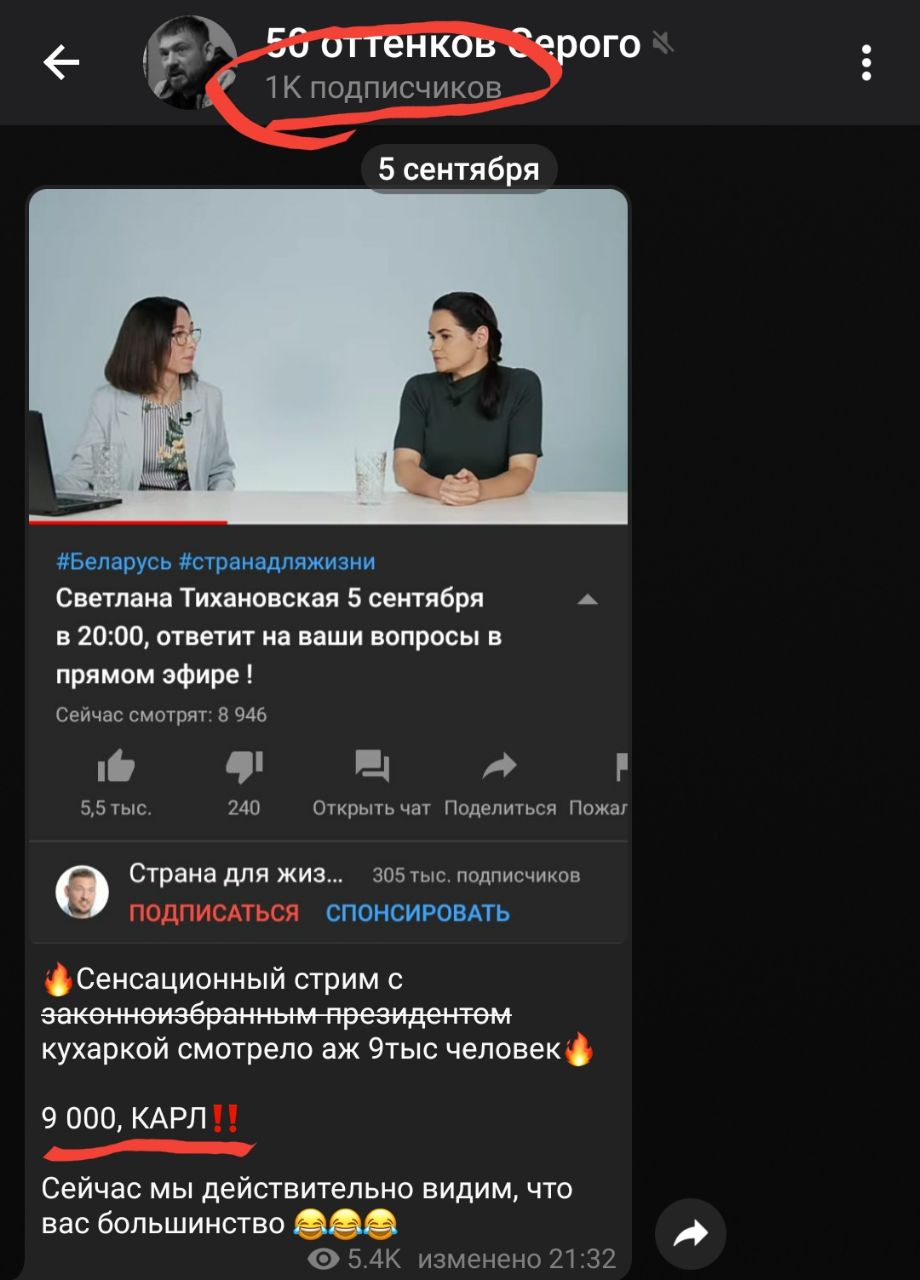
Task: Open chat via the chat bubble icon
Action: [372, 767]
